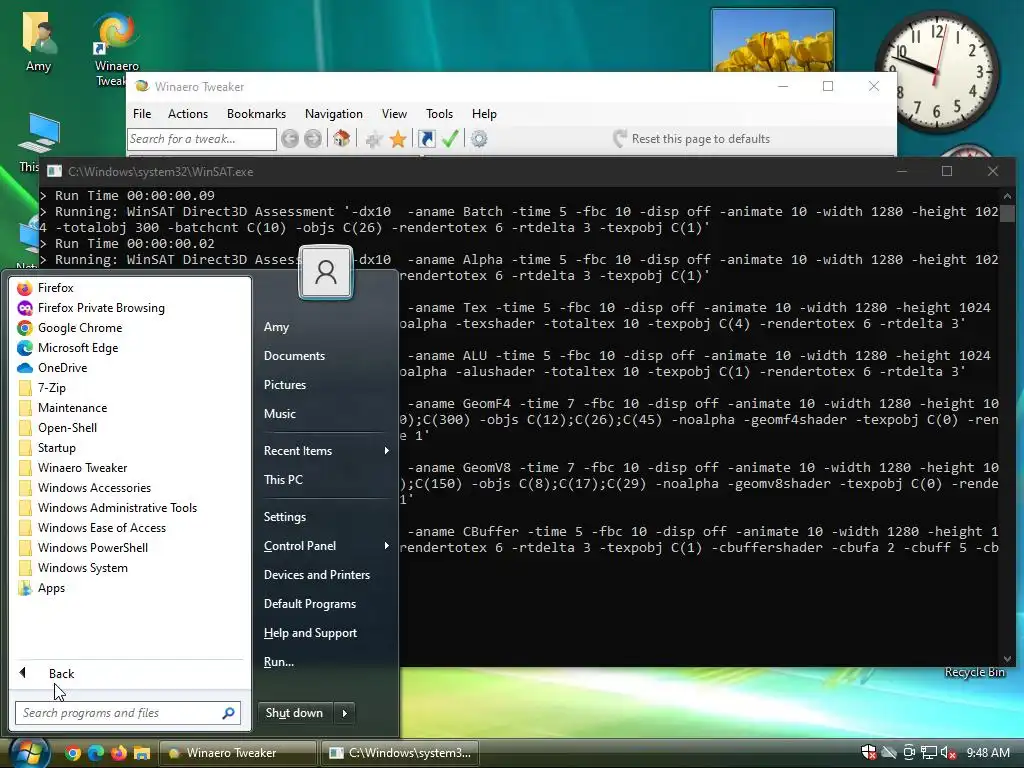
Task: Expand the Control Panel submenu
Action: point(327,546)
